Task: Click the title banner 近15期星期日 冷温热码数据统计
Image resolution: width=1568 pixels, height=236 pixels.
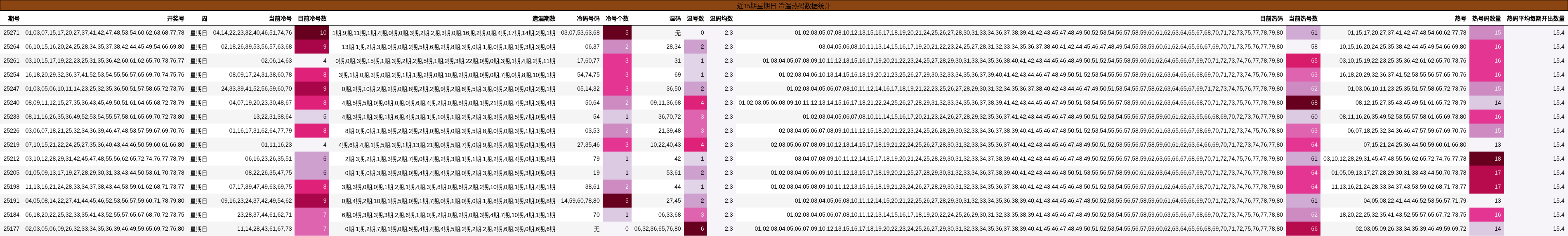Action: pyautogui.click(x=783, y=5)
